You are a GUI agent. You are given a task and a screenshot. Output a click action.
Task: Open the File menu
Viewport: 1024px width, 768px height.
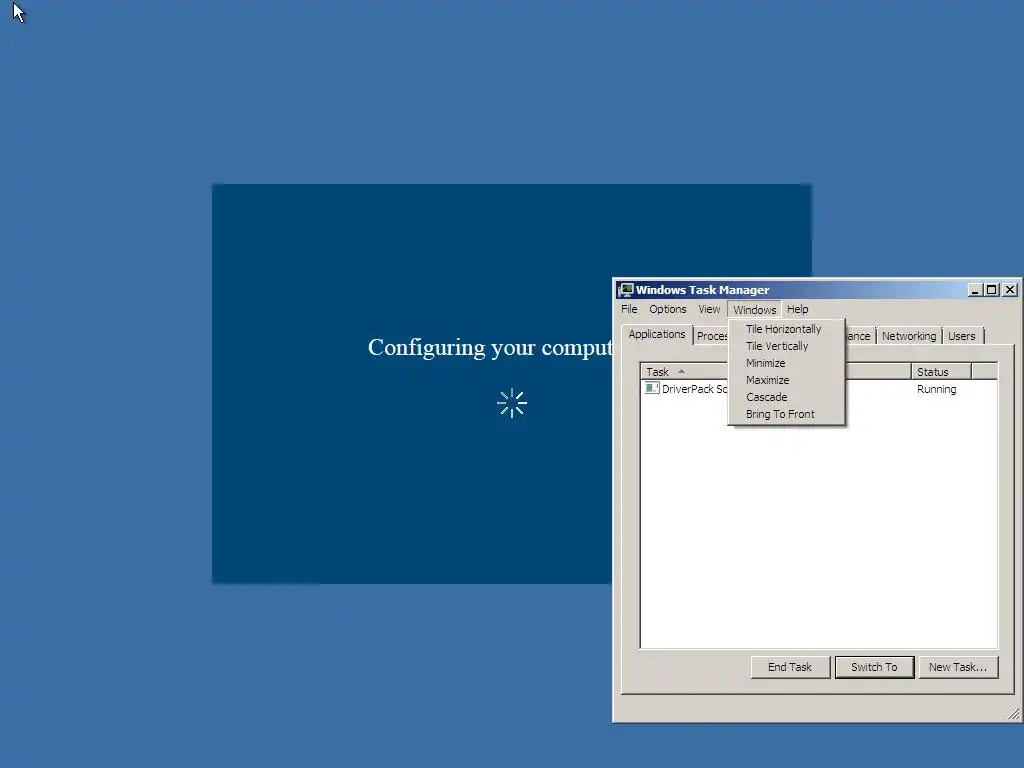pyautogui.click(x=629, y=309)
